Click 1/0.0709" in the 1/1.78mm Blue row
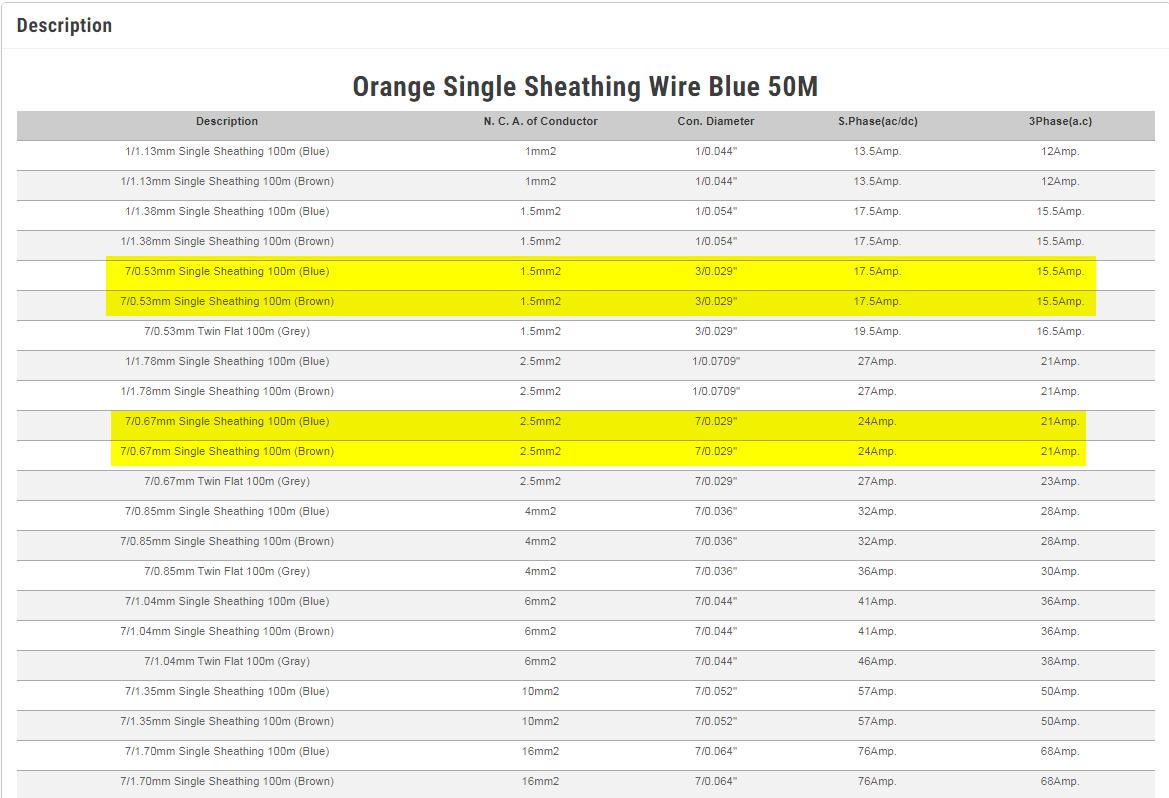Screen dimensions: 1169x798 (x=716, y=361)
